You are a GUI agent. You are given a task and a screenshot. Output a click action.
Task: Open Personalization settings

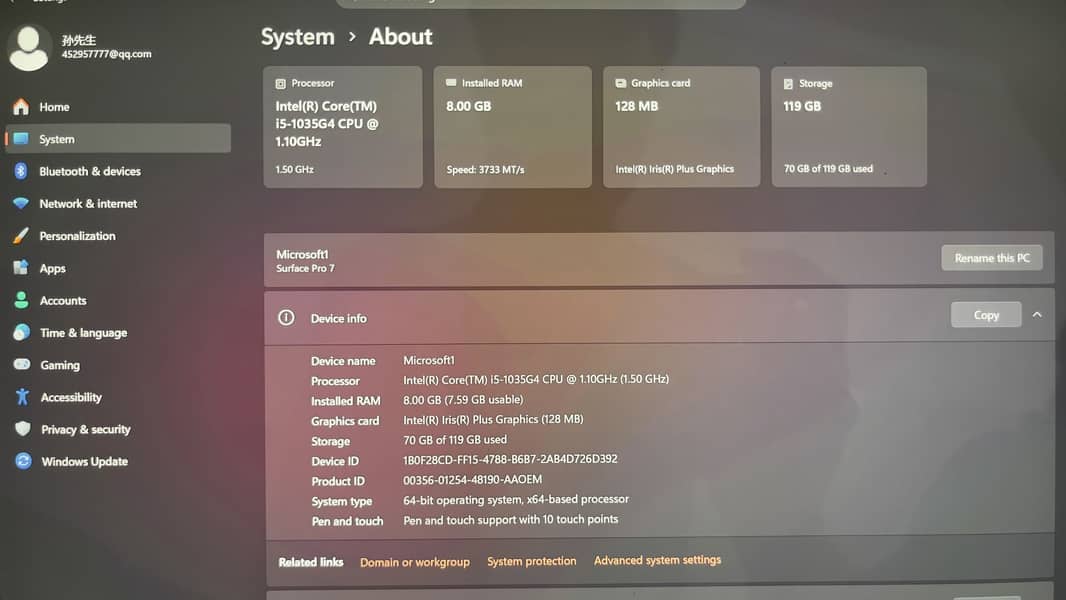118,236
